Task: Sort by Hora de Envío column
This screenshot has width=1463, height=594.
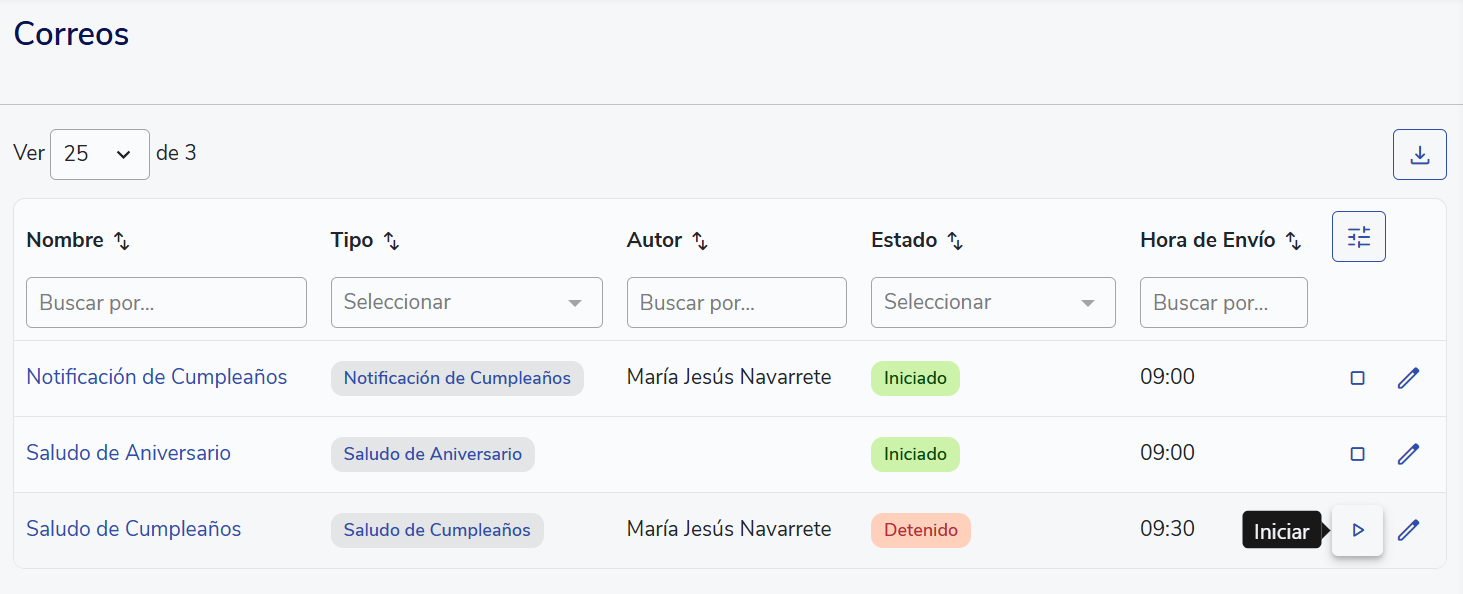Action: [x=1293, y=241]
